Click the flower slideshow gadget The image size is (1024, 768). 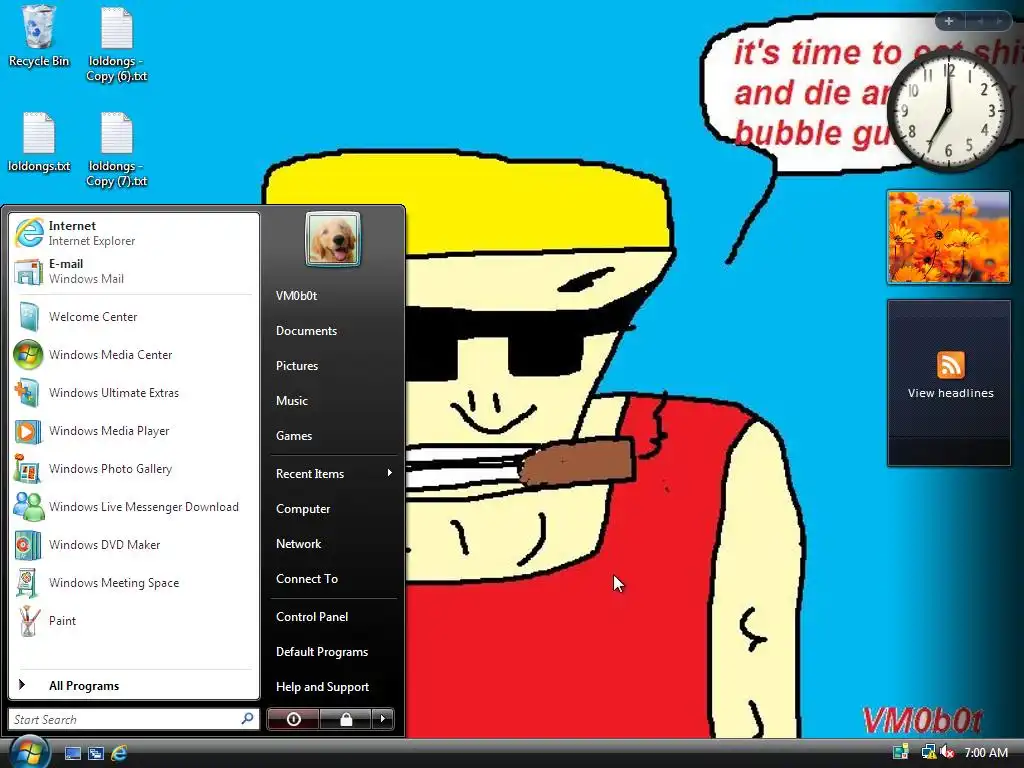point(948,237)
